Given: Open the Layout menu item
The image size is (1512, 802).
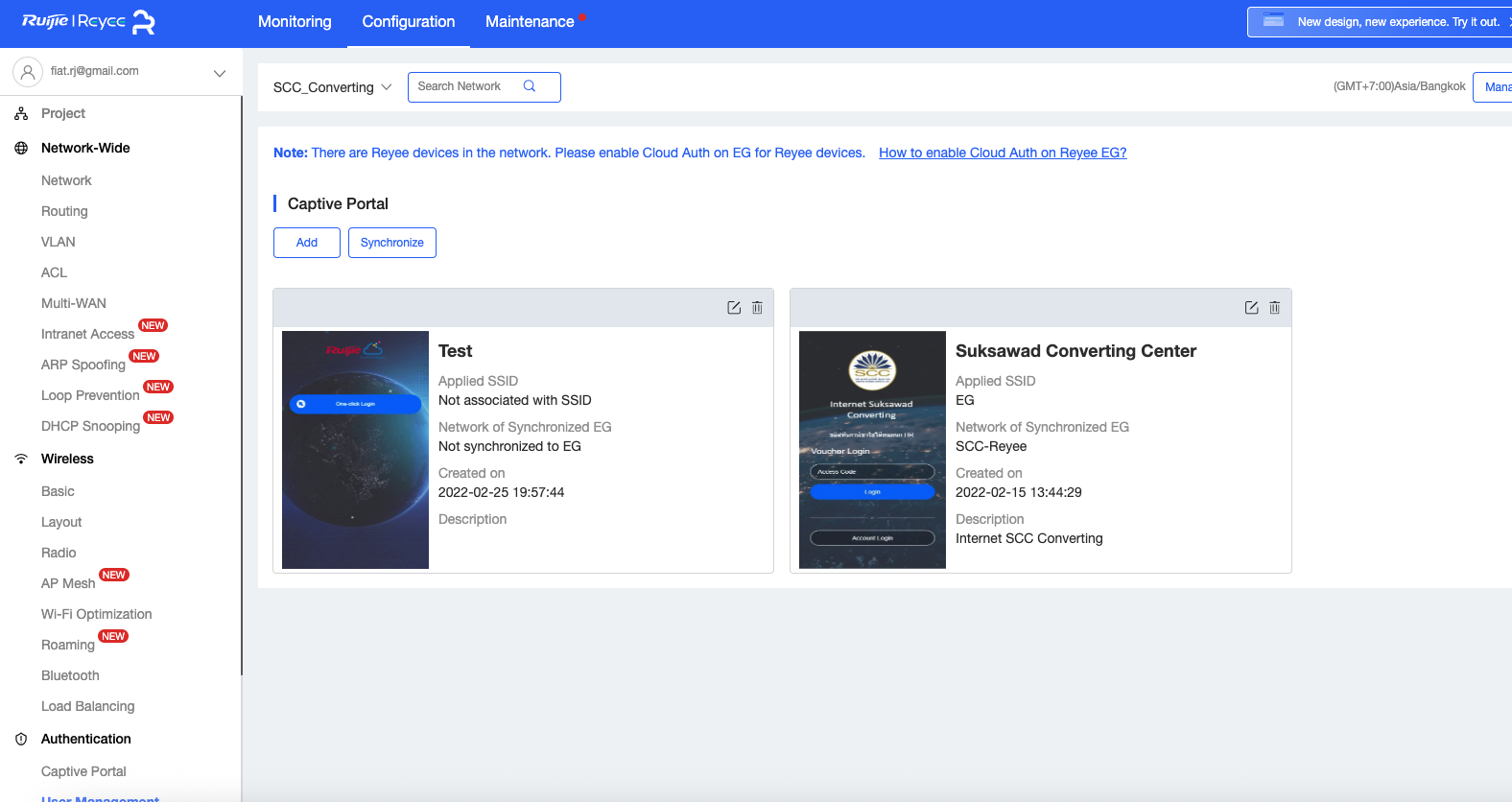Looking at the screenshot, I should [x=61, y=522].
